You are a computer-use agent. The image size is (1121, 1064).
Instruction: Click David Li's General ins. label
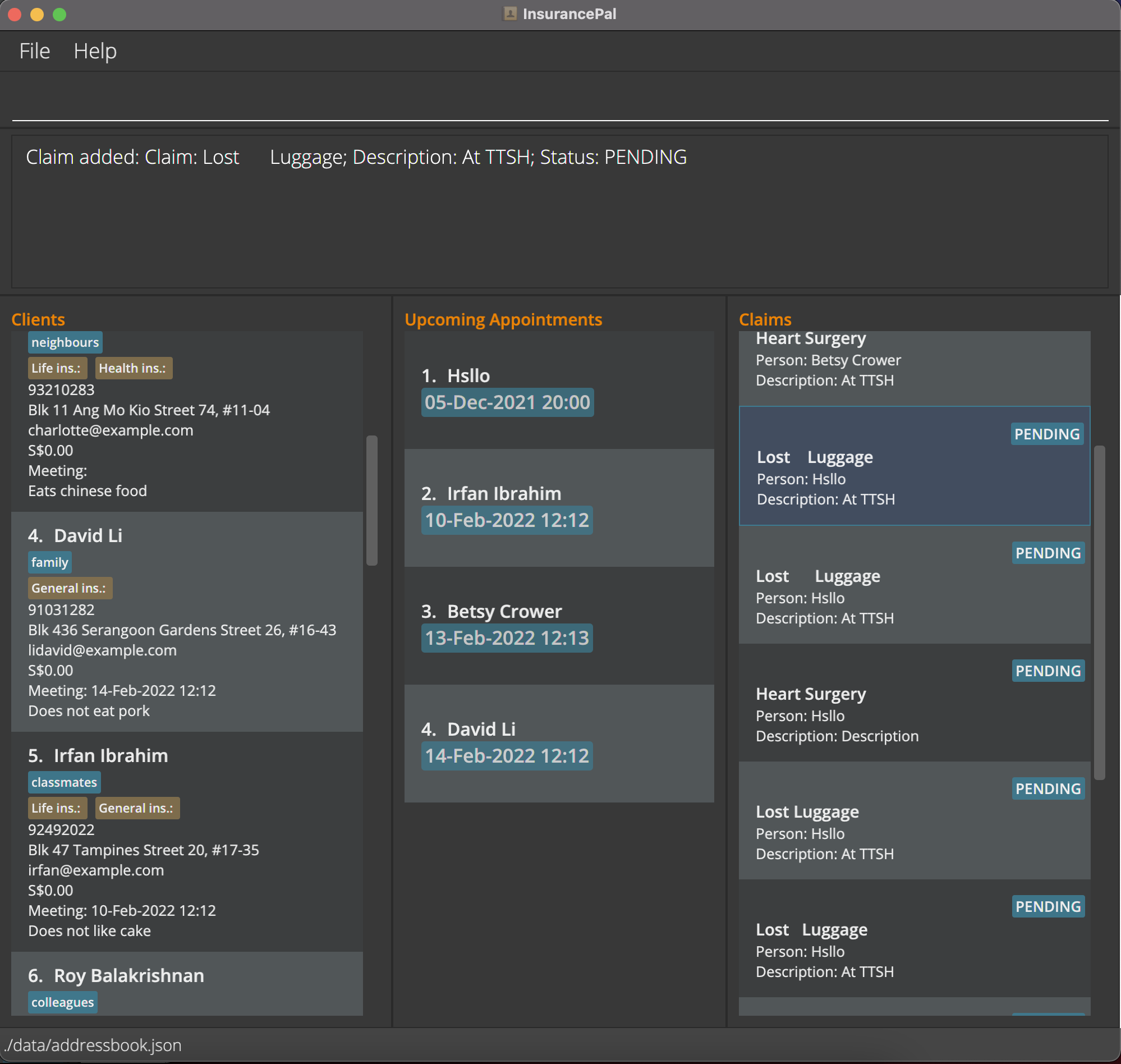[70, 588]
